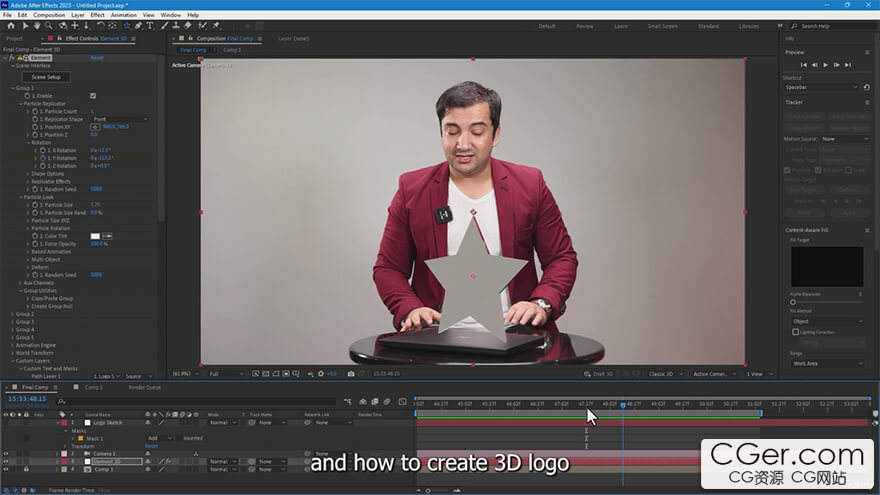Click the Take Snapshot camera icon

coord(351,374)
